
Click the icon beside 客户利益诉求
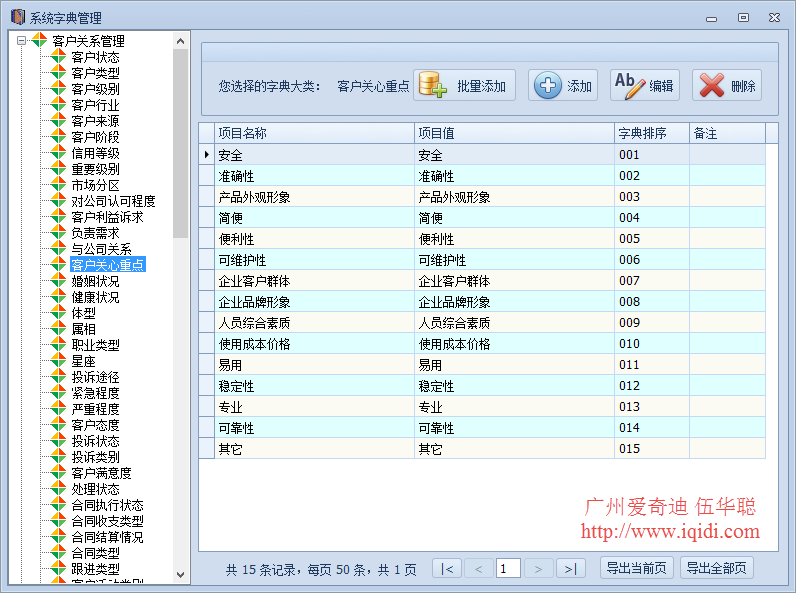click(x=58, y=217)
